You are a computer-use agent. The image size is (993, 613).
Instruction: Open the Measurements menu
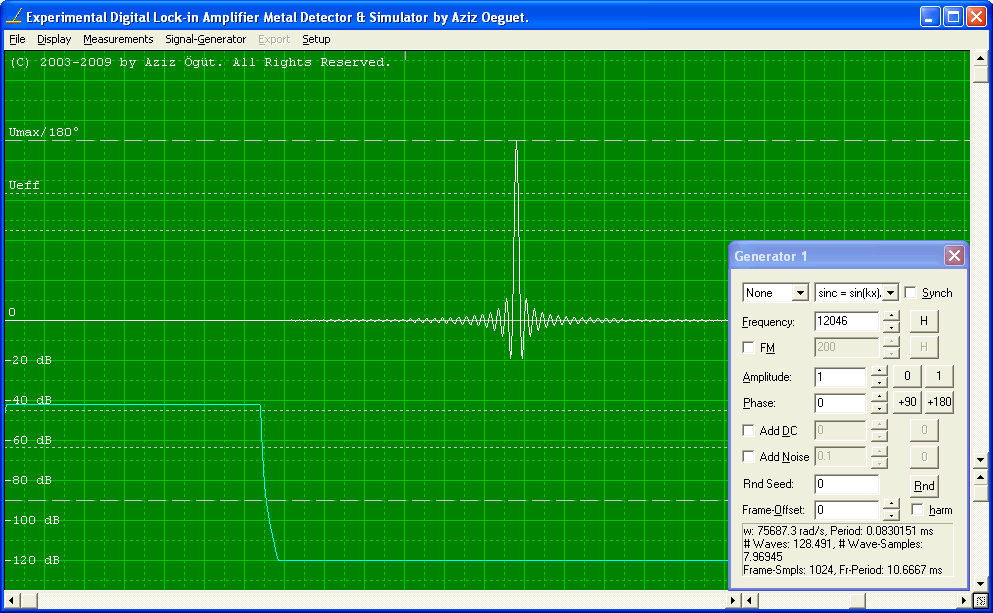(118, 39)
